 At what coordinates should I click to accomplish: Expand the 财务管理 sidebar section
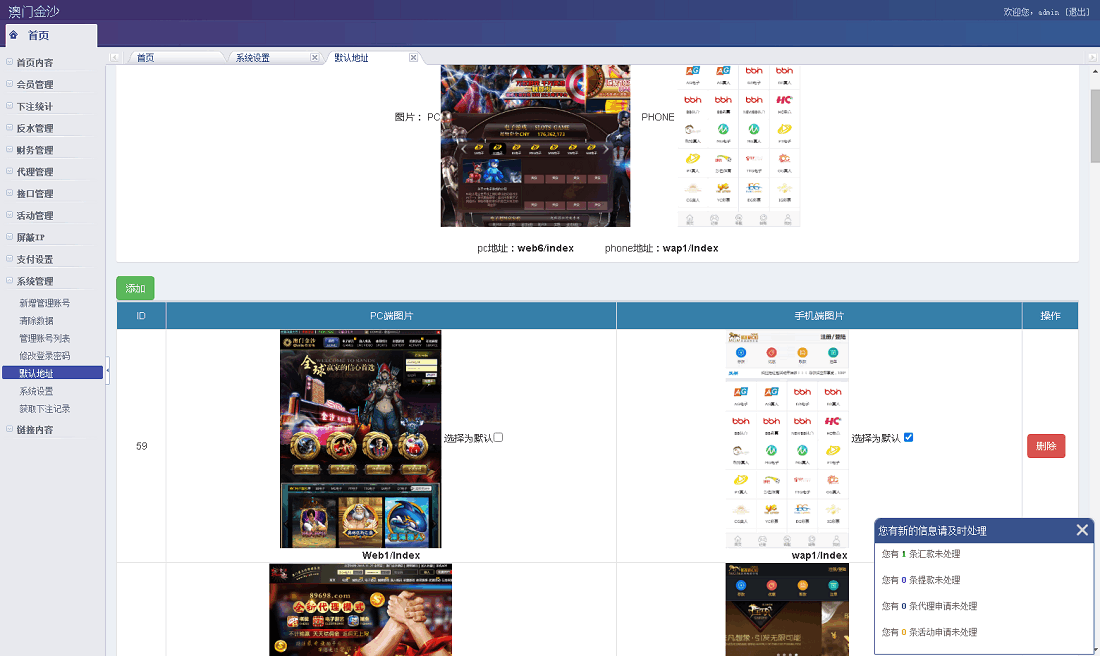pos(35,150)
